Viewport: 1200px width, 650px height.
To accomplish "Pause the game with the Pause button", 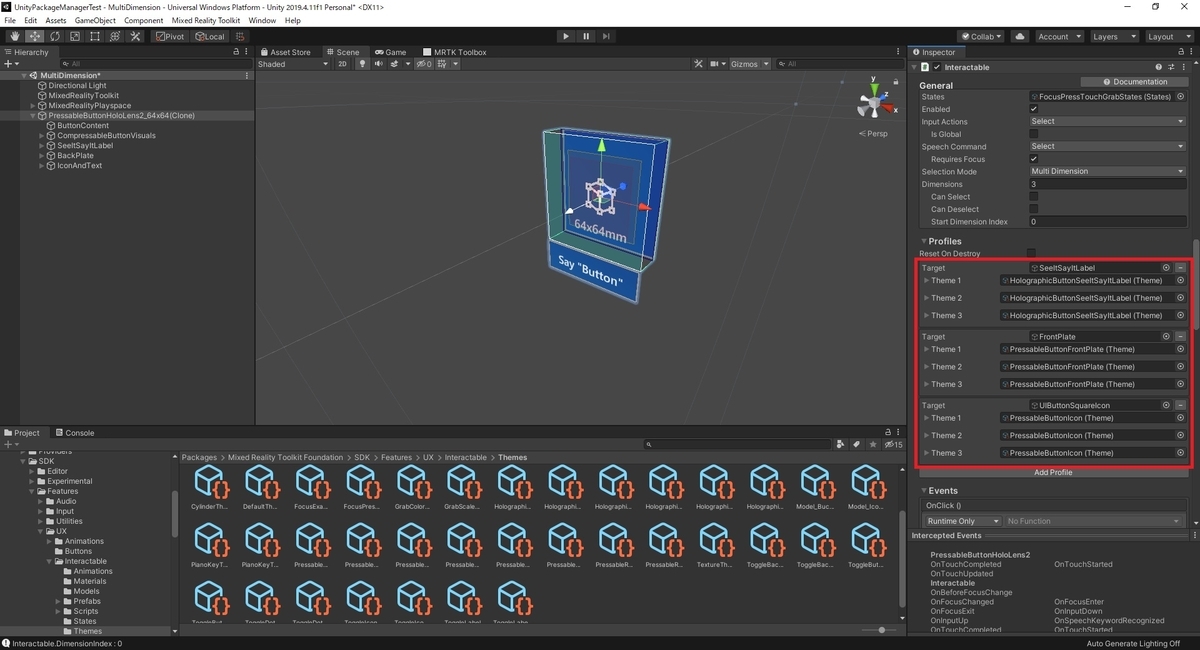I will [586, 36].
